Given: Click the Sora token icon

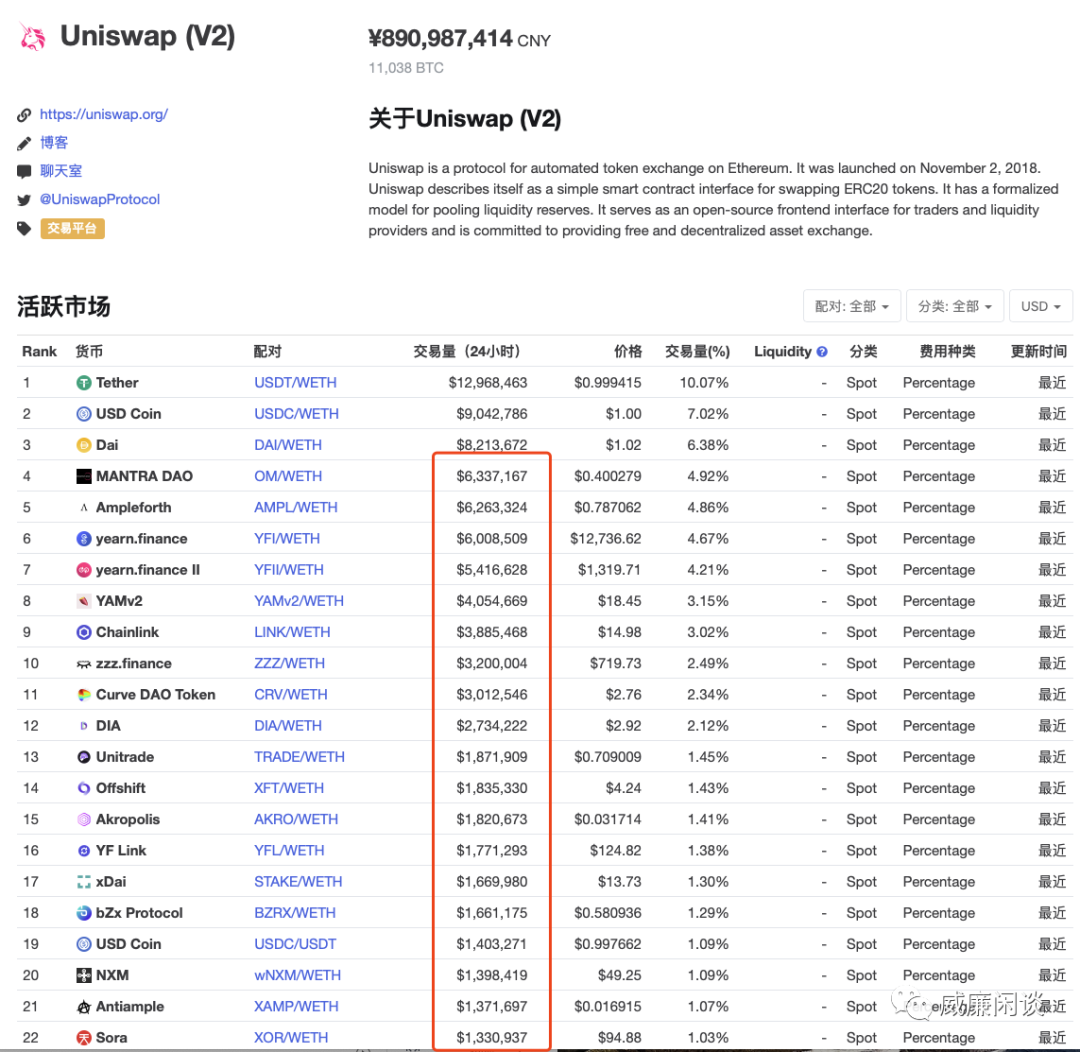Looking at the screenshot, I should tap(84, 1038).
